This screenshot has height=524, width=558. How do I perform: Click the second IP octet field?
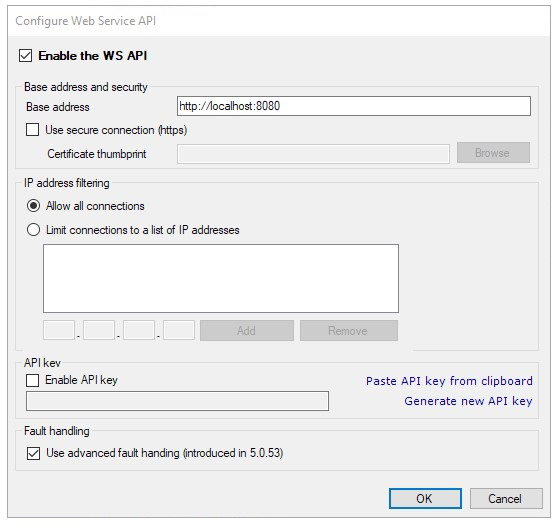click(x=99, y=330)
